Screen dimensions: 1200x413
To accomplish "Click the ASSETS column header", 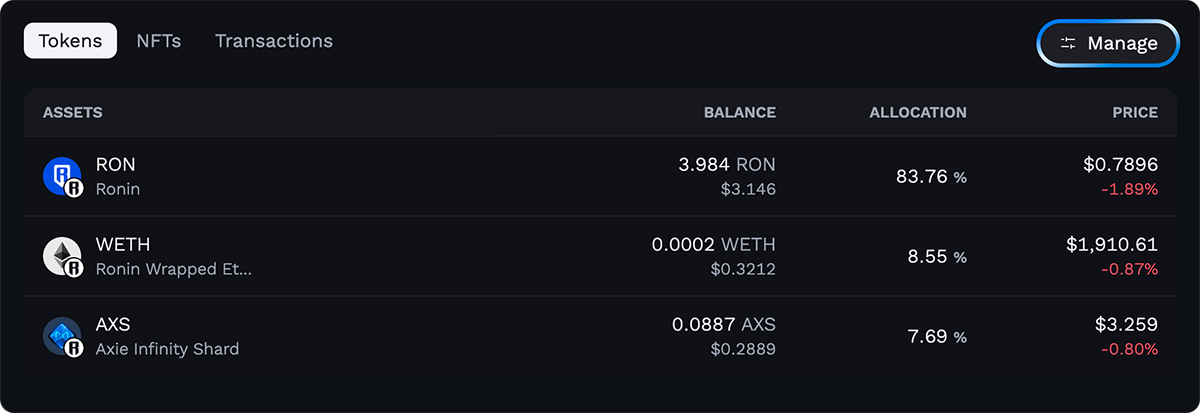I will (x=73, y=112).
